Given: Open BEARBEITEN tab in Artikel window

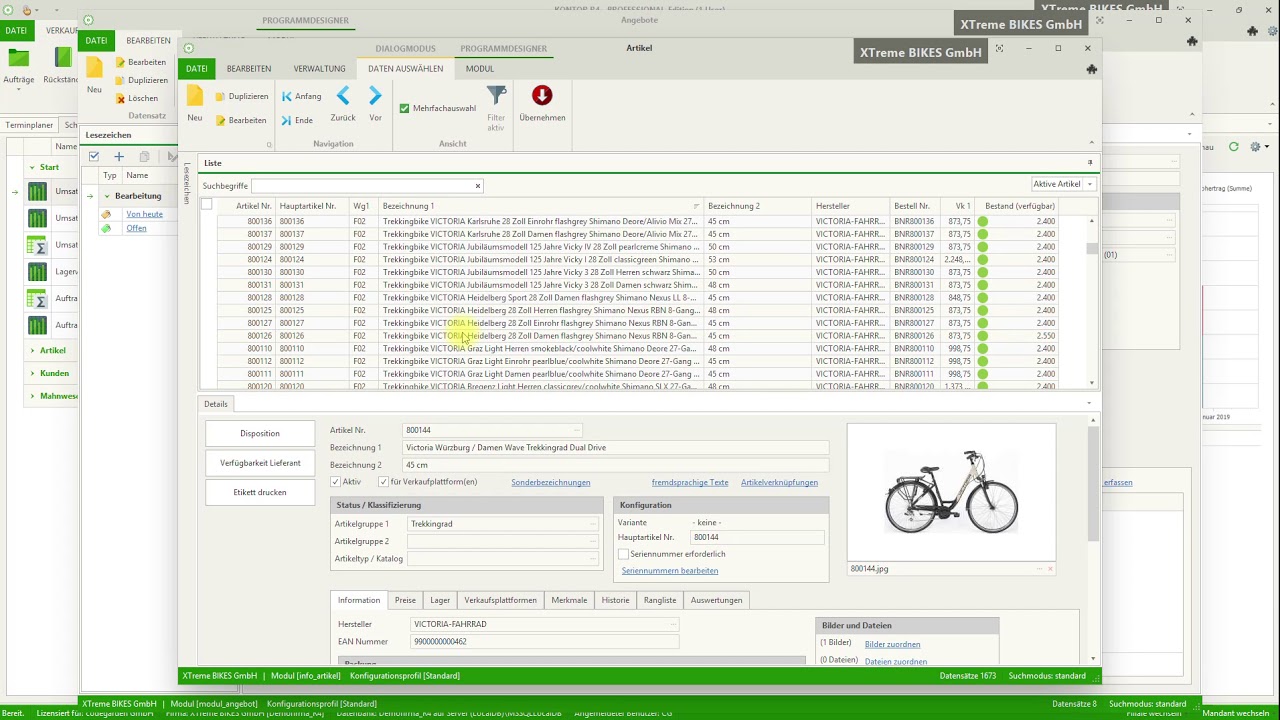Looking at the screenshot, I should [x=248, y=69].
